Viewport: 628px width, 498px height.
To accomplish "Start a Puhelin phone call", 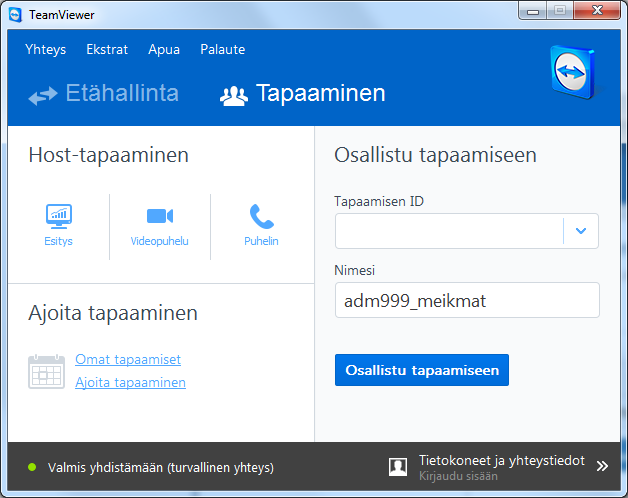I will coord(261,225).
